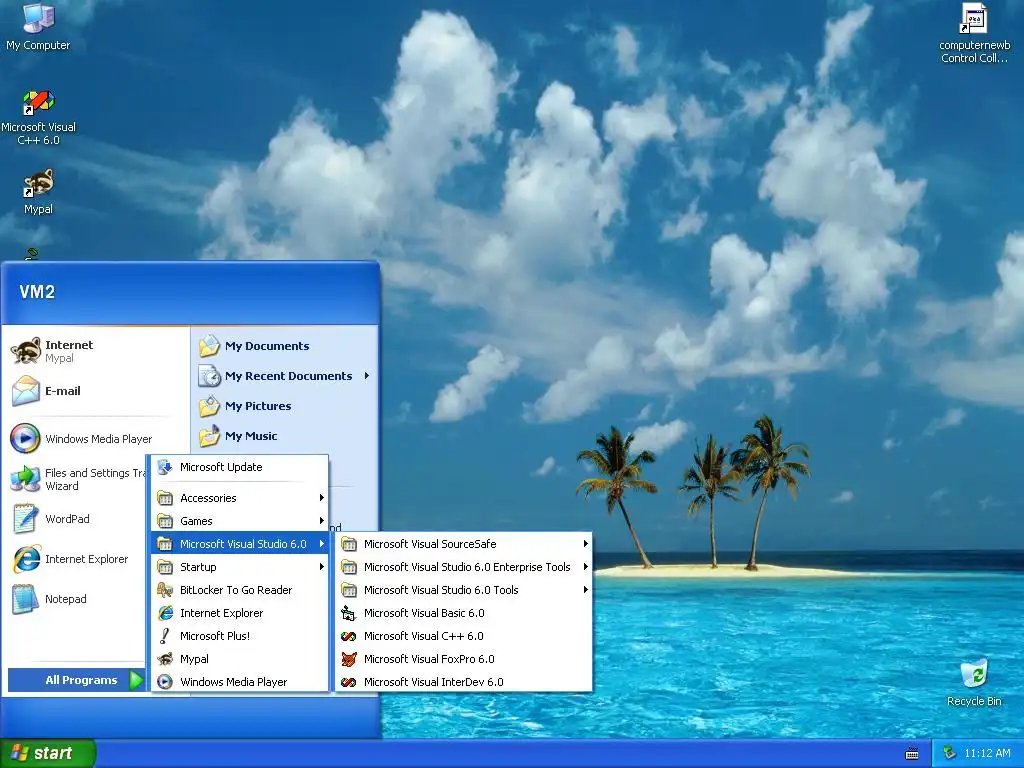Image resolution: width=1024 pixels, height=768 pixels.
Task: Select the Mypal desktop shortcut icon
Action: coord(38,193)
